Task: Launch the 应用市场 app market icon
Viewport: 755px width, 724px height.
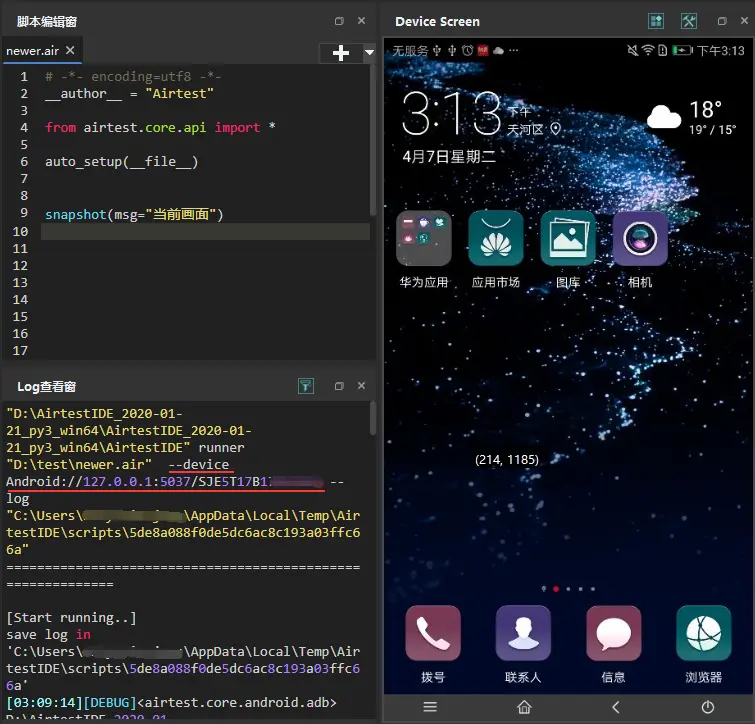Action: (496, 238)
